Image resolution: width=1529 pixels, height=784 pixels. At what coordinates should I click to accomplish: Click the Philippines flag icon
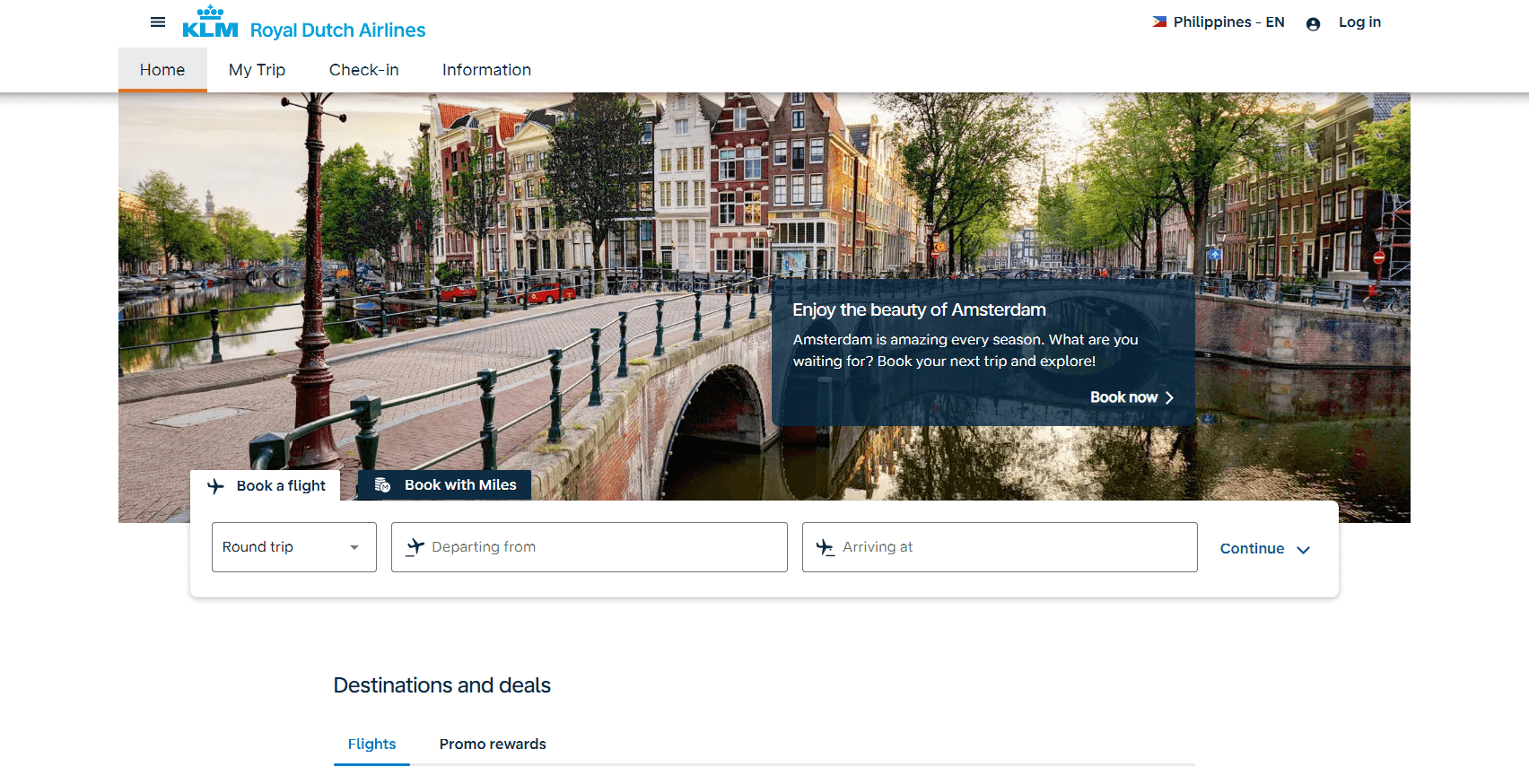point(1159,22)
